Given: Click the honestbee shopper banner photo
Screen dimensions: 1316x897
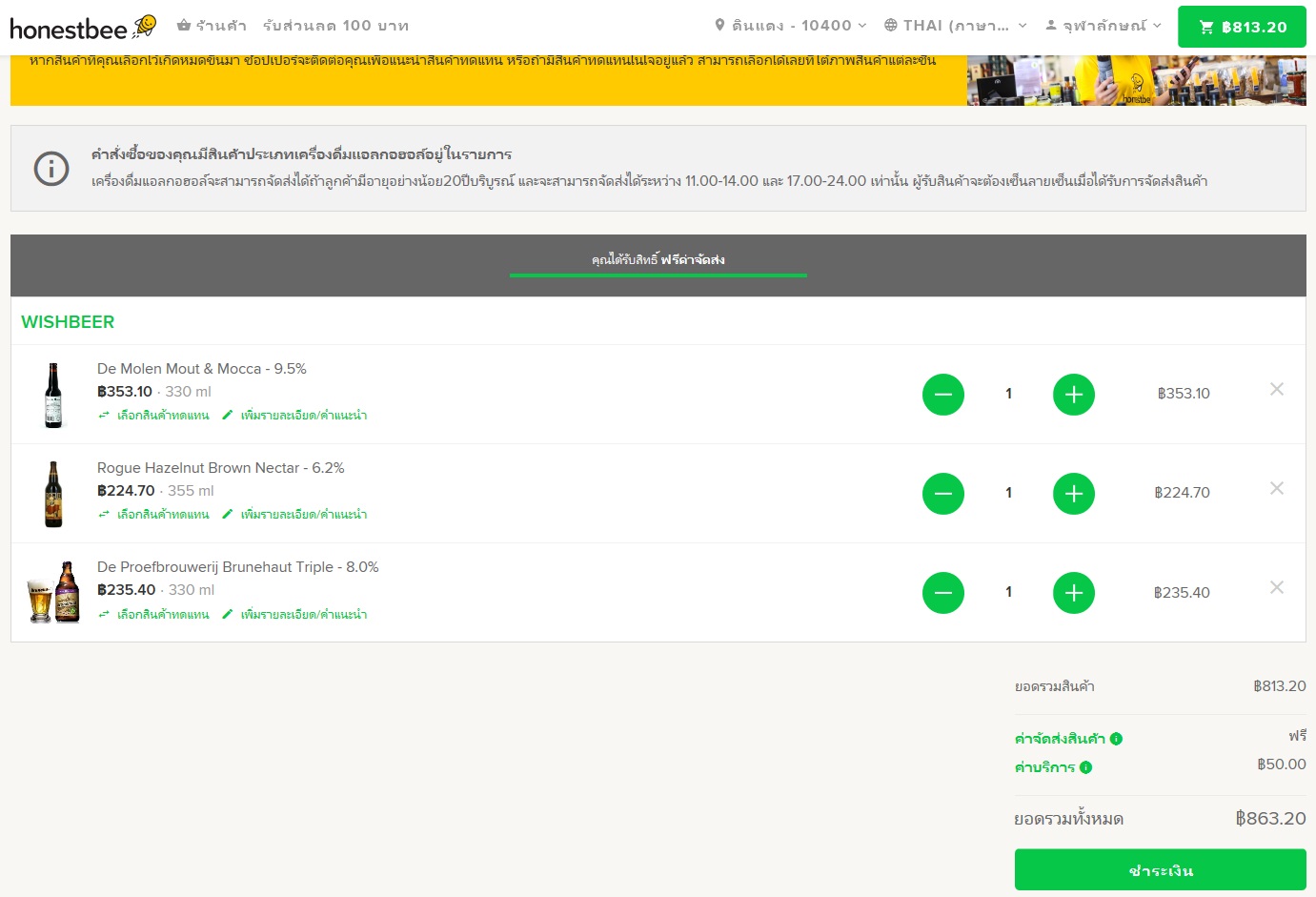Looking at the screenshot, I should 1137,80.
